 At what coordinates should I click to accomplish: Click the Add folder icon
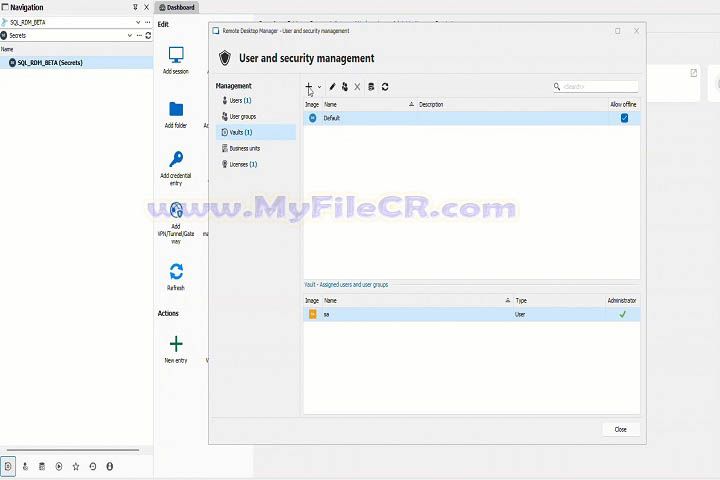(x=176, y=109)
